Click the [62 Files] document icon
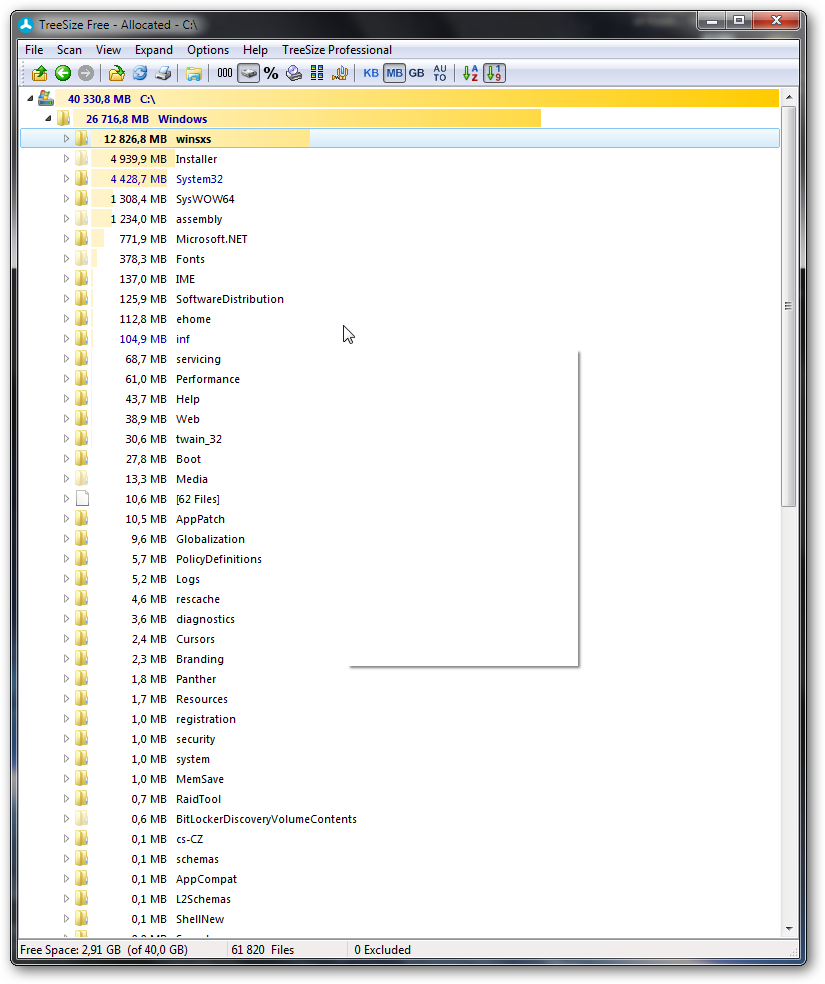The width and height of the screenshot is (825, 984). pyautogui.click(x=82, y=499)
